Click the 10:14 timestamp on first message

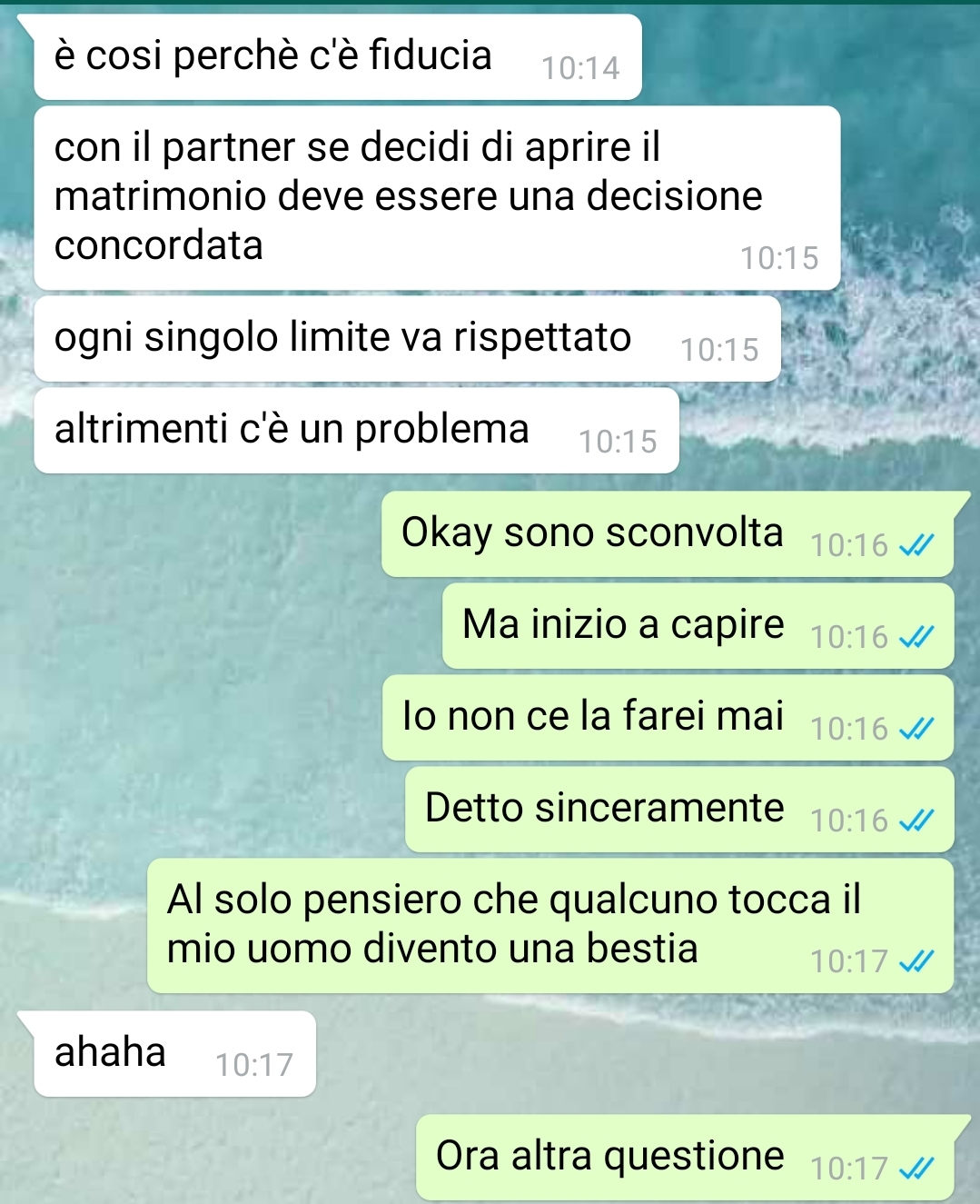(580, 68)
